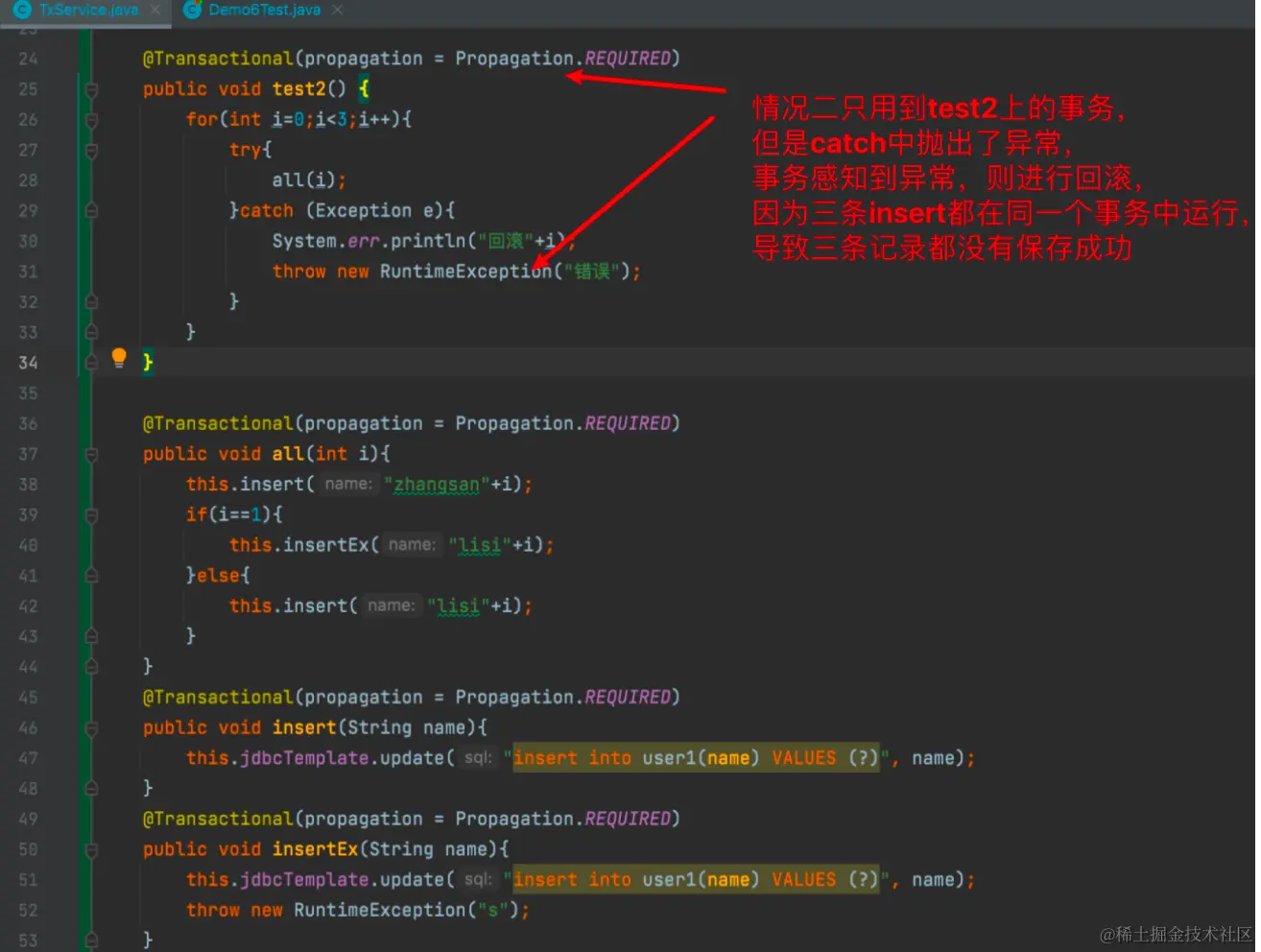Click method name insert on line 46
Screen dimensions: 1261x952
[x=304, y=728]
